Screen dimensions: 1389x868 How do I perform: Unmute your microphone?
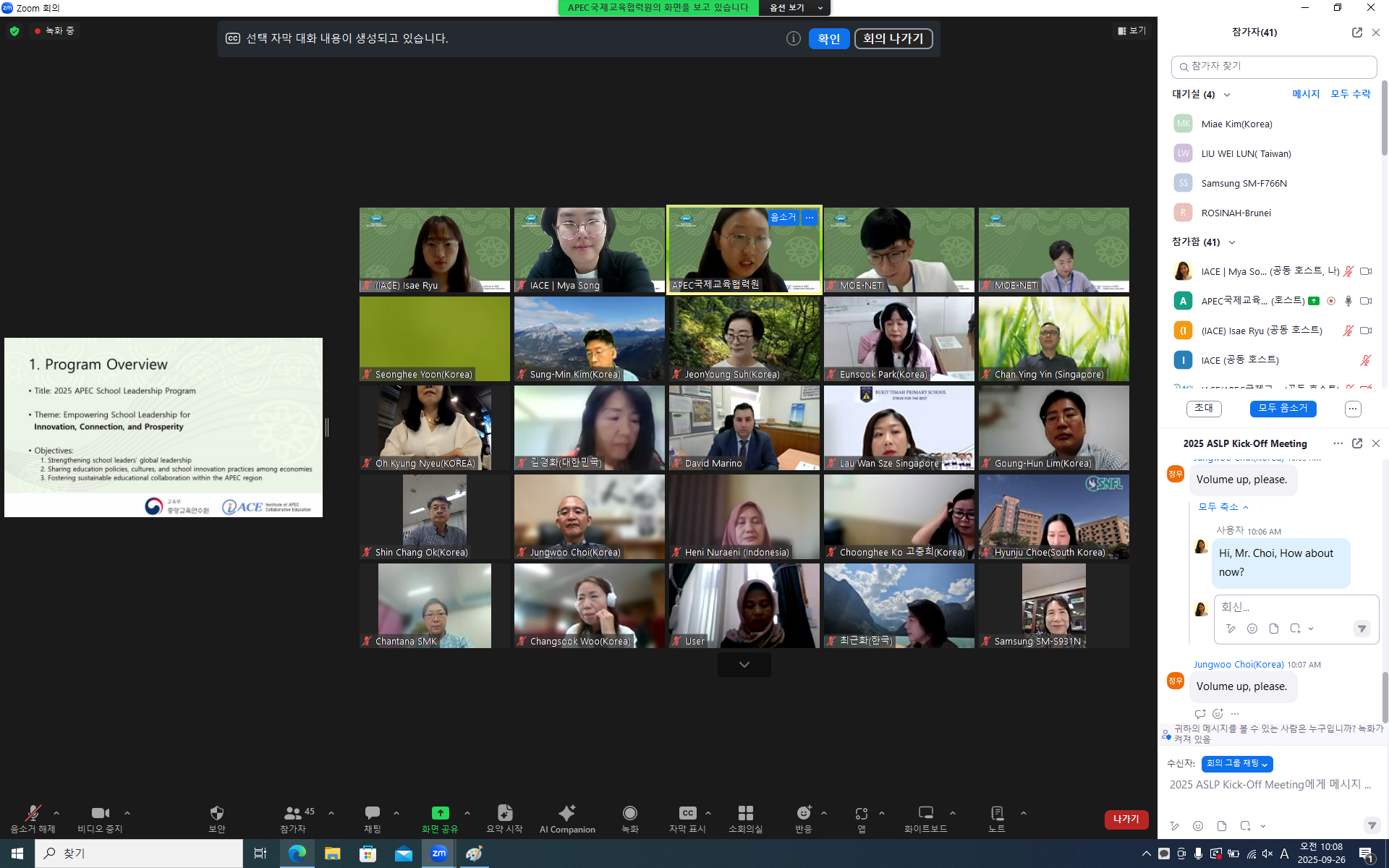coord(32,813)
